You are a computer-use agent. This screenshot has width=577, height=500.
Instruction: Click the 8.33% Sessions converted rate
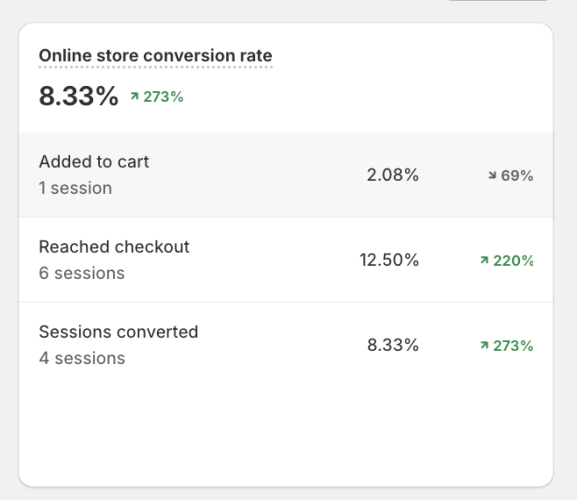point(393,345)
